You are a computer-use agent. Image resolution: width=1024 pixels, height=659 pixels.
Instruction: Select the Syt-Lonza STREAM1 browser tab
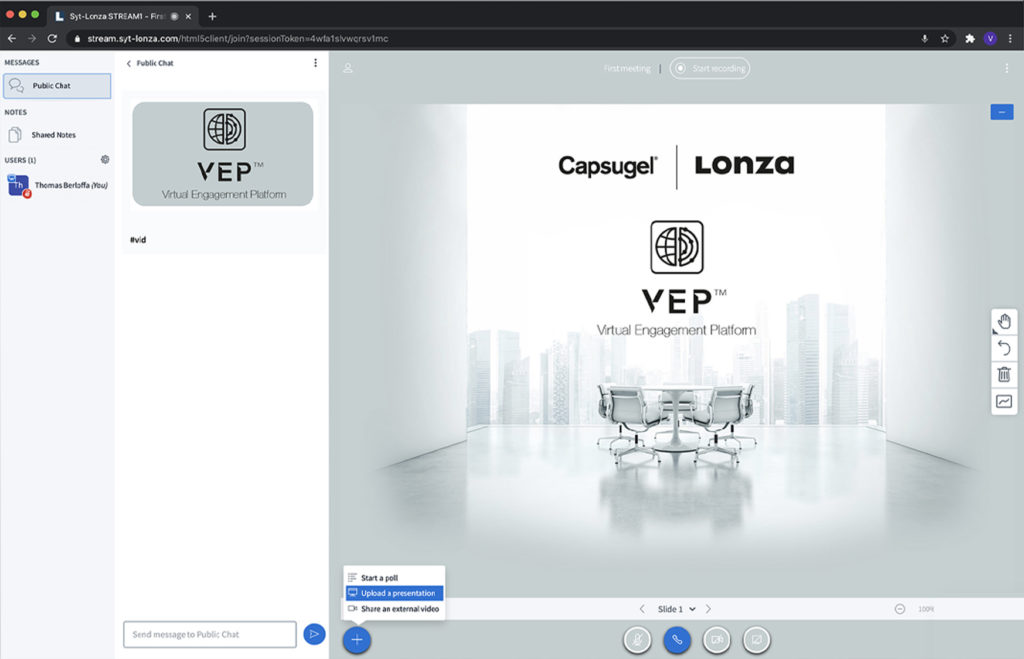point(124,16)
